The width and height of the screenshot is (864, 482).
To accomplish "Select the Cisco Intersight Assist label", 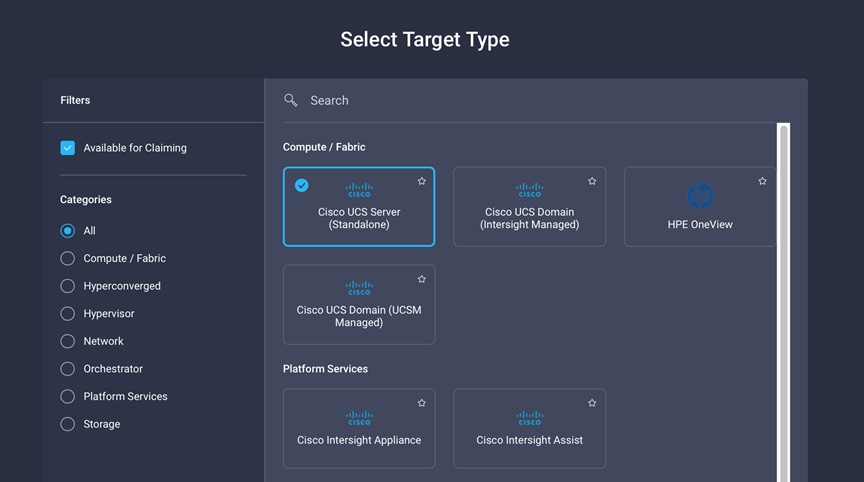I will tap(530, 440).
